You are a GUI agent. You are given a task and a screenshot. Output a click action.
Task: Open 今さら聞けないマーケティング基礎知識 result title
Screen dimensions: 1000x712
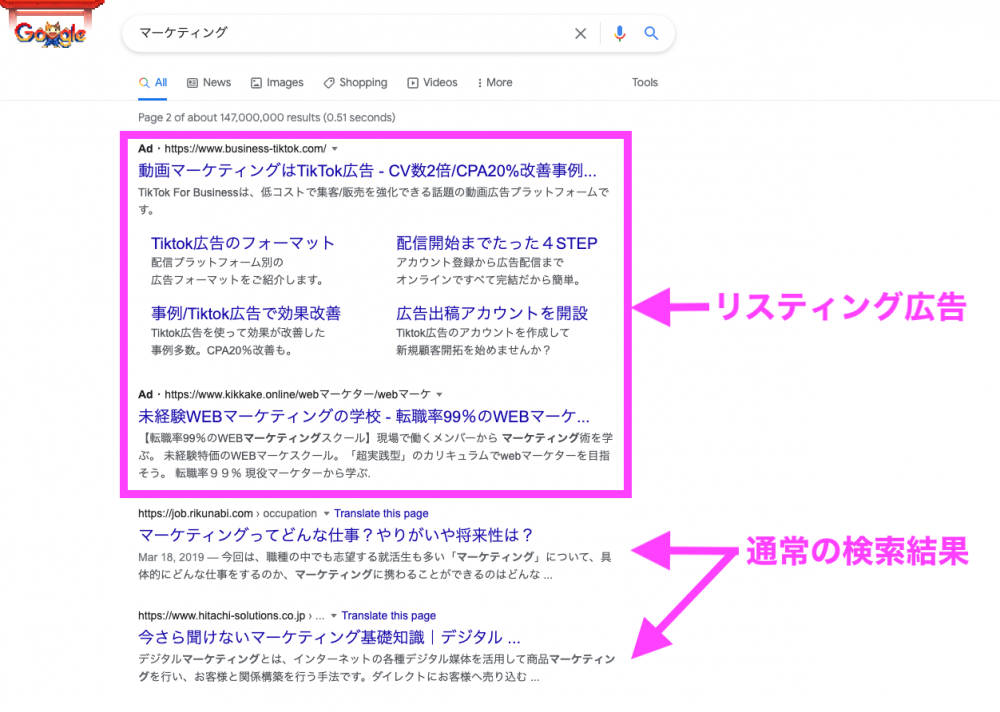[x=329, y=637]
